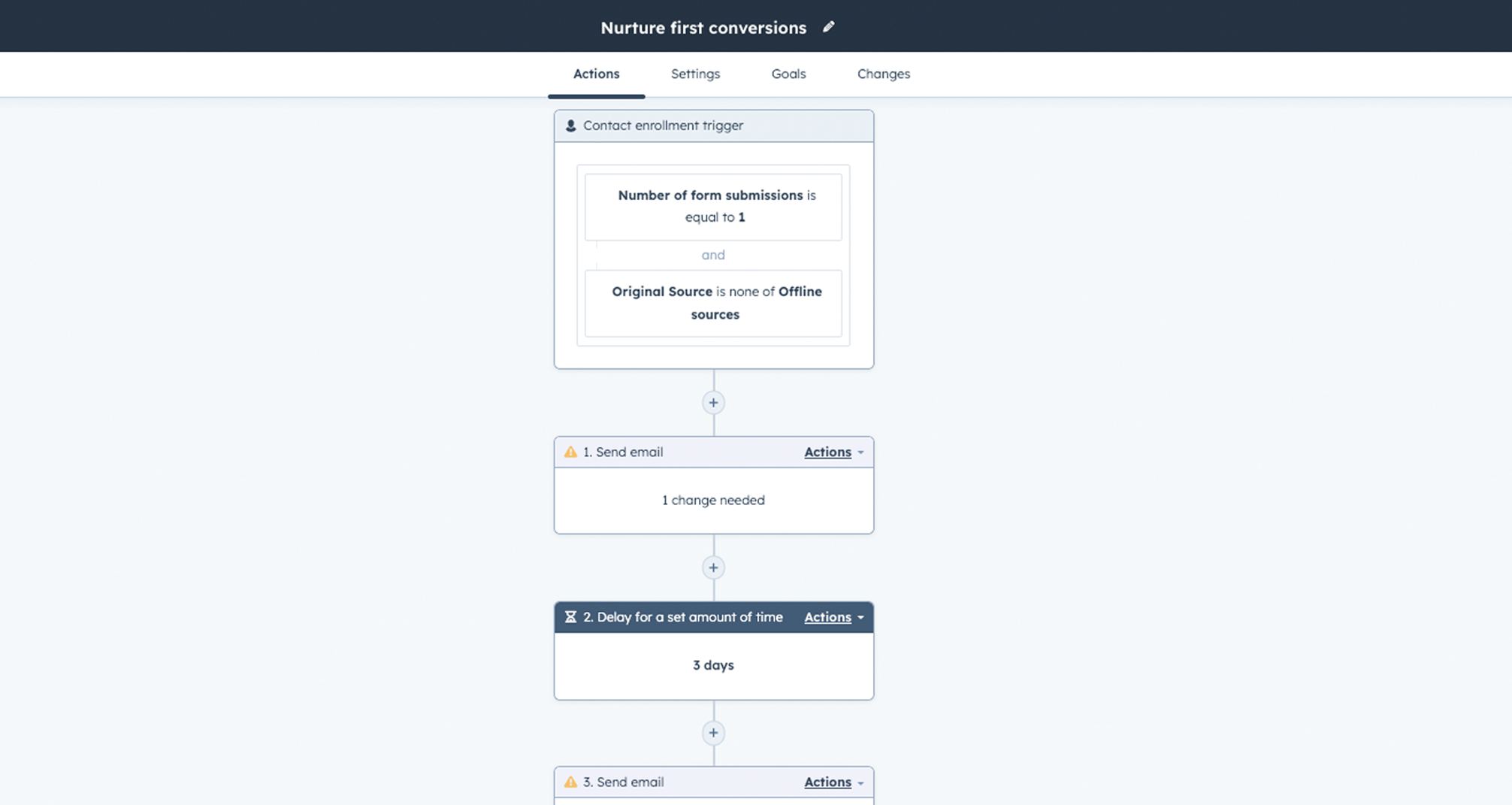Click the "1 change needed" text
The image size is (1512, 805).
tap(713, 500)
